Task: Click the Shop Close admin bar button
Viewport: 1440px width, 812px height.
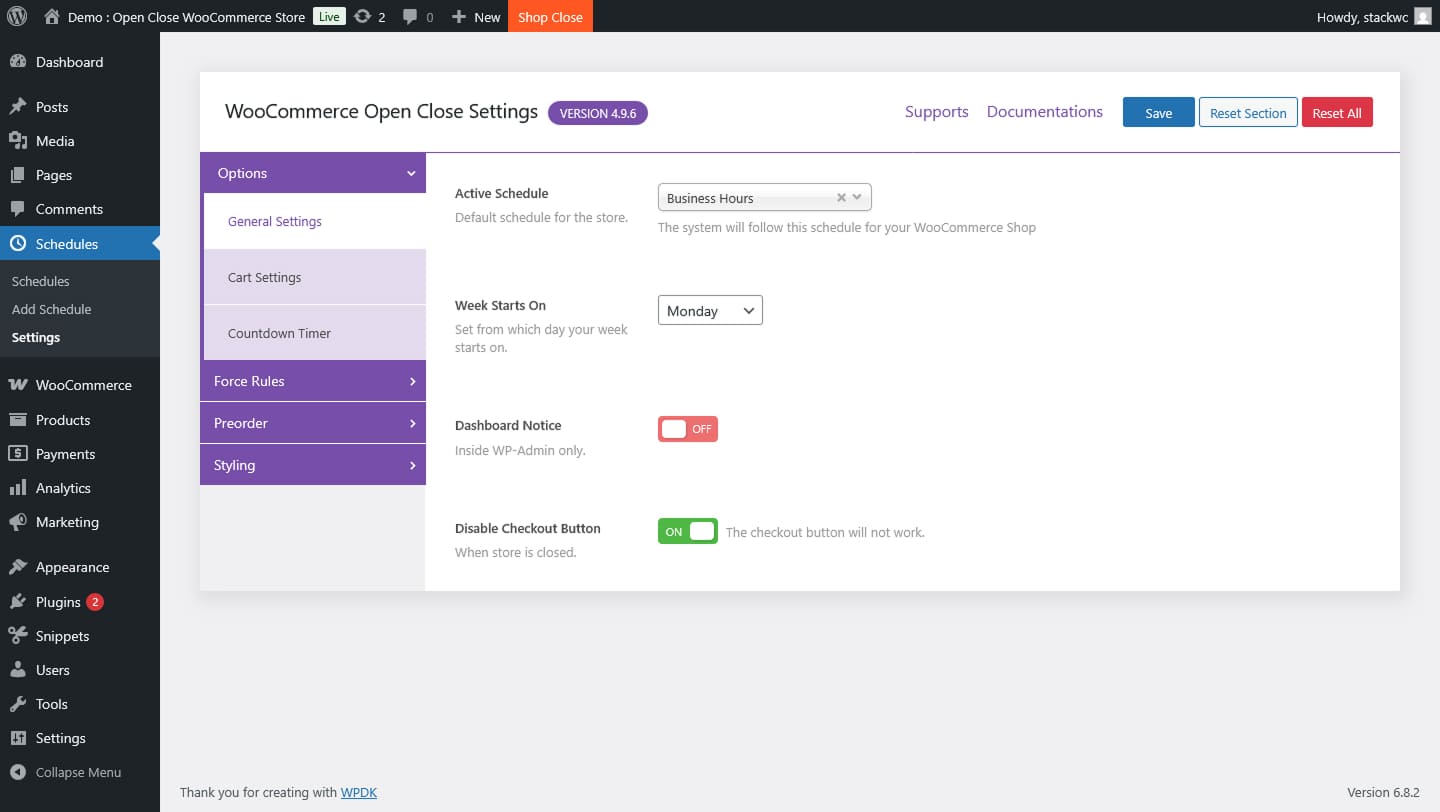Action: point(550,16)
